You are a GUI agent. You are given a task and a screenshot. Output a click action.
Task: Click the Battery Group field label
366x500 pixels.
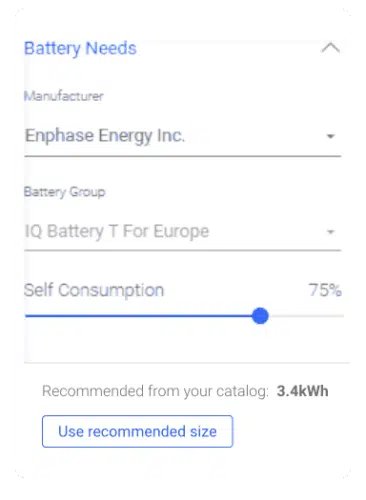65,192
